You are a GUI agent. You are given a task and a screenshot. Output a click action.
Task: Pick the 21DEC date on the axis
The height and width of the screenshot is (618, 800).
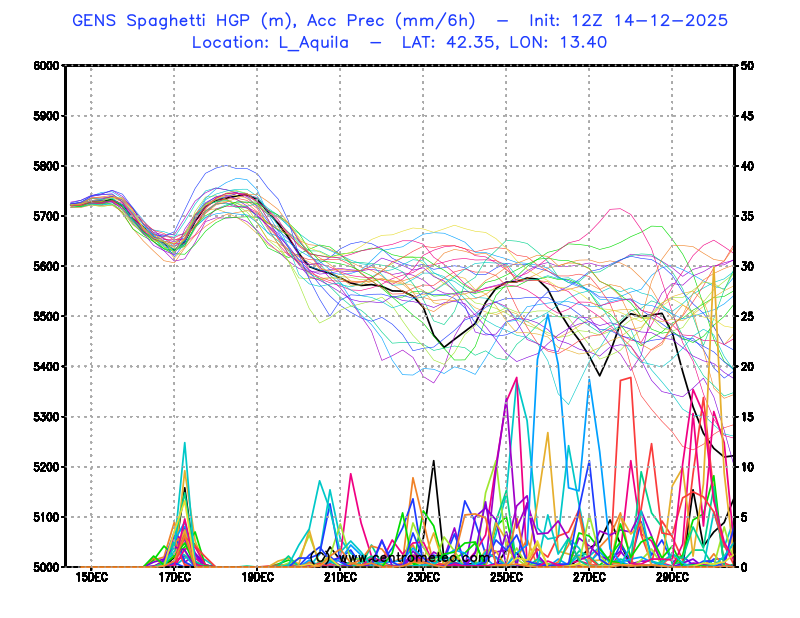340,578
